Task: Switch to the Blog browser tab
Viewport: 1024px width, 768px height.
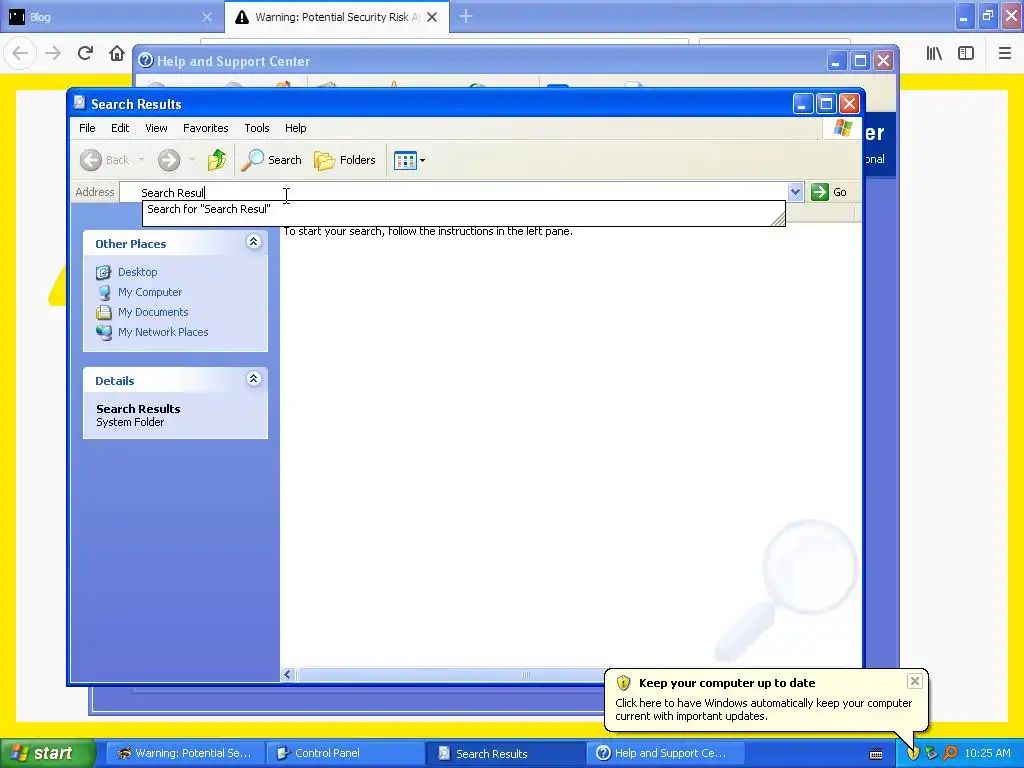Action: tap(111, 17)
